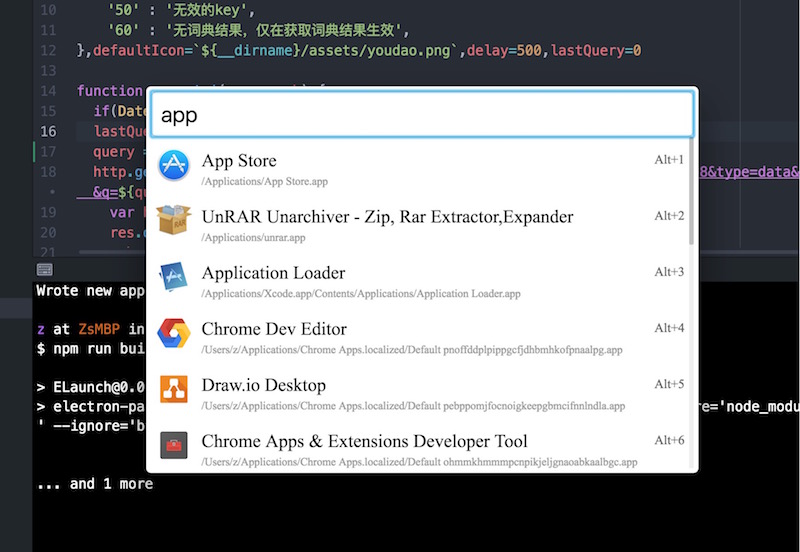
Task: Select 'UnRAR Unarchiver - Zip, Rar Extractor,Expander' result
Action: (x=387, y=217)
